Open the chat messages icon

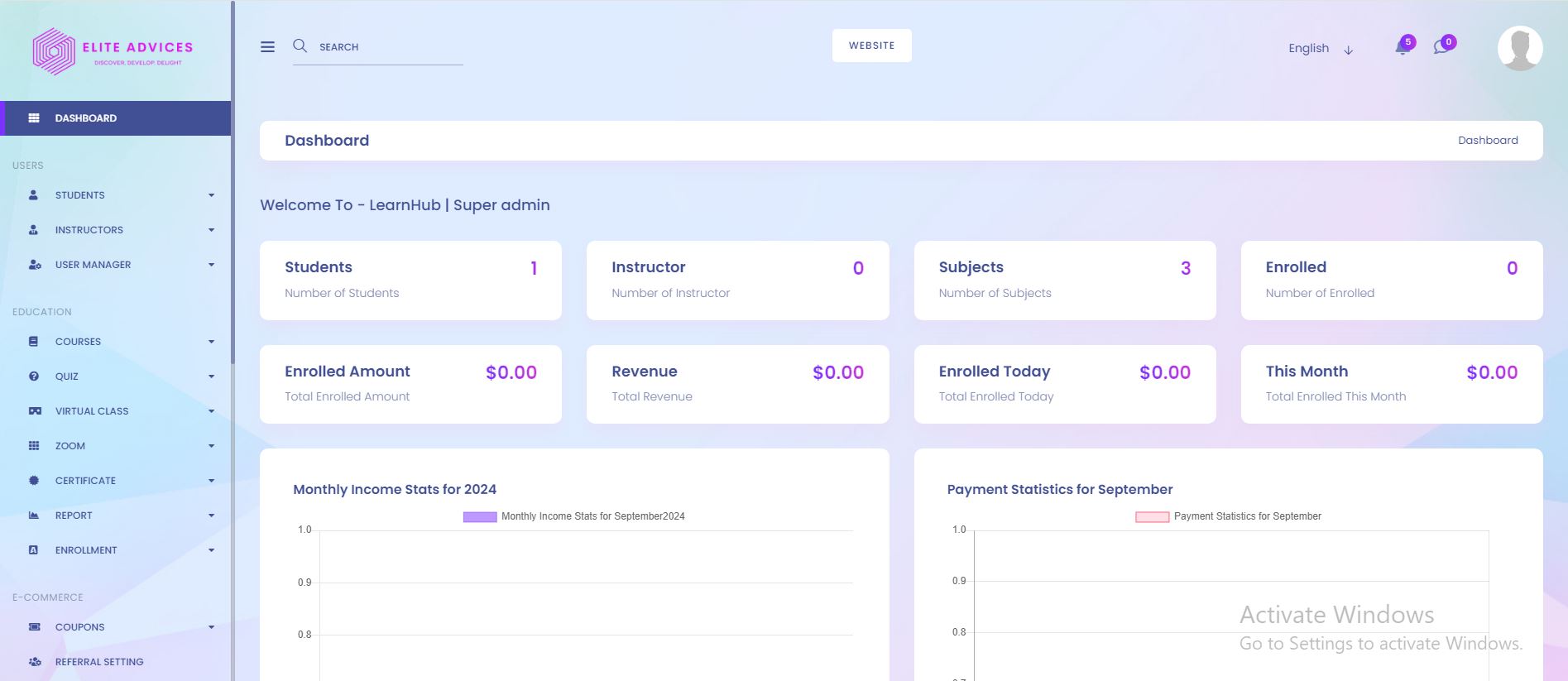point(1441,47)
